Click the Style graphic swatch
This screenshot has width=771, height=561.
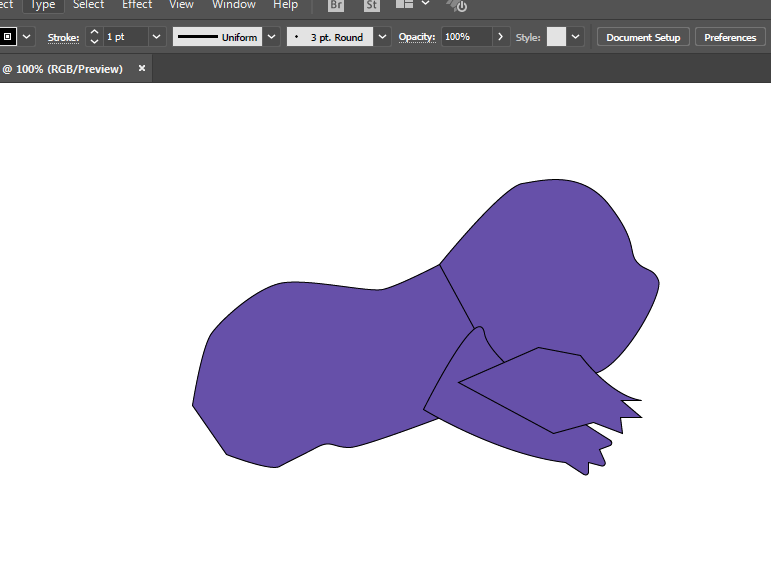557,37
